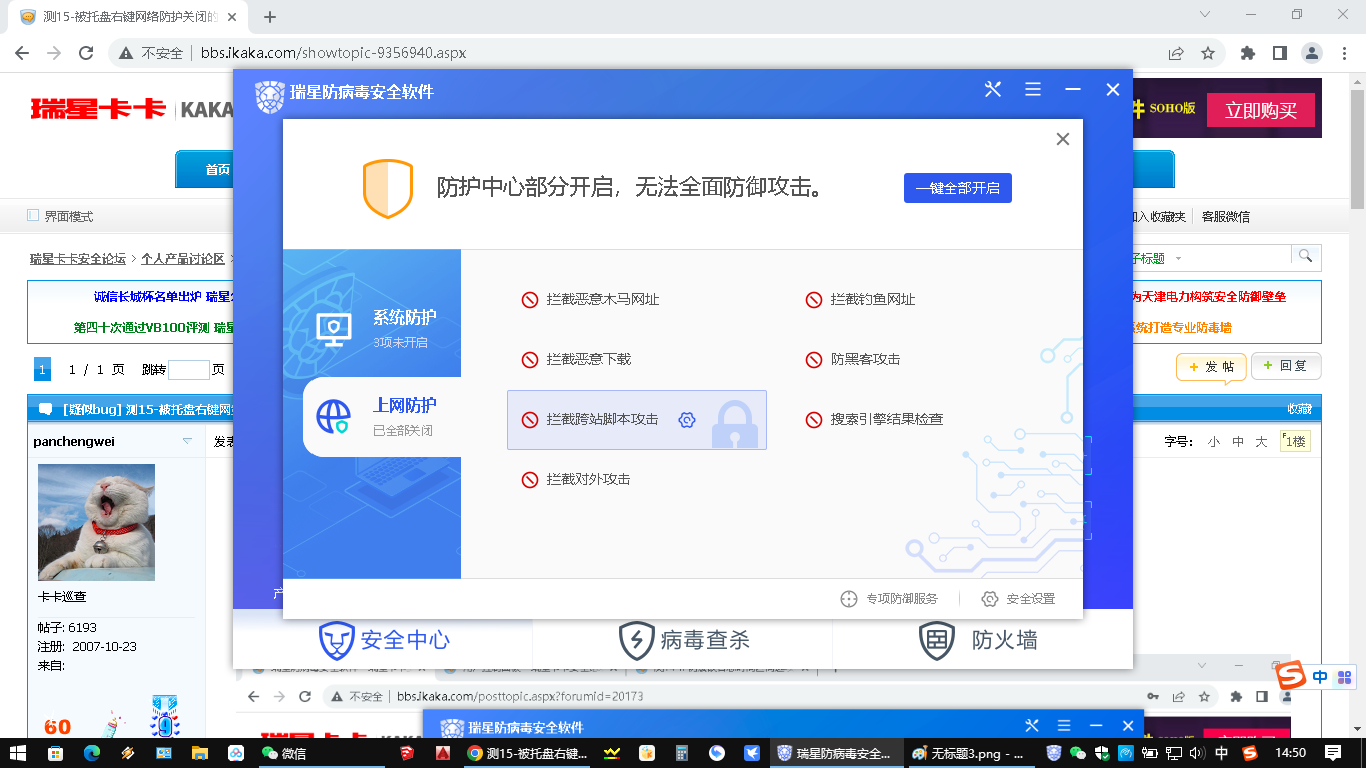Image resolution: width=1366 pixels, height=768 pixels.
Task: Open 安全设置 at the panel bottom
Action: point(1018,599)
